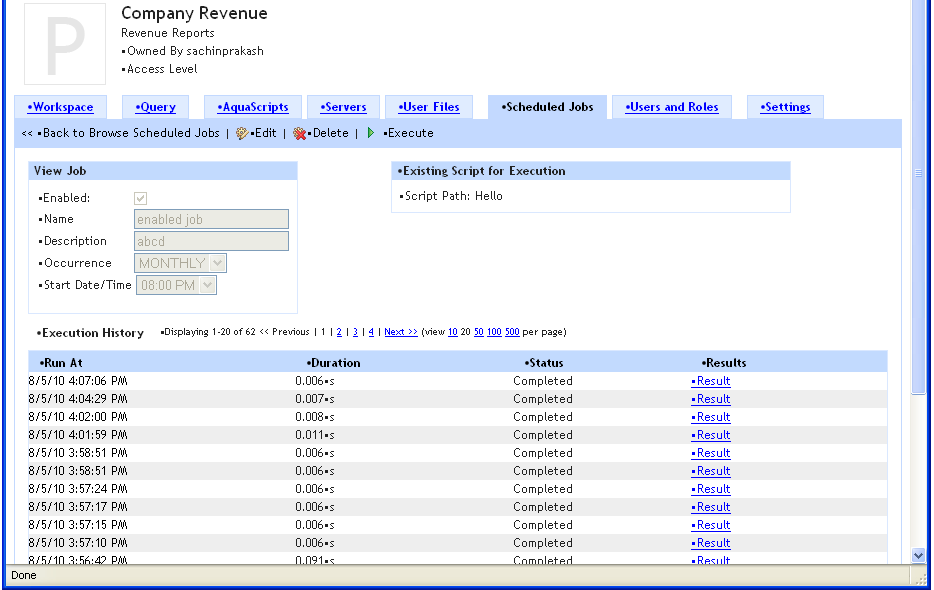Viewport: 934px width, 590px height.
Task: Click the 0.011 s duration value
Action: (315, 435)
